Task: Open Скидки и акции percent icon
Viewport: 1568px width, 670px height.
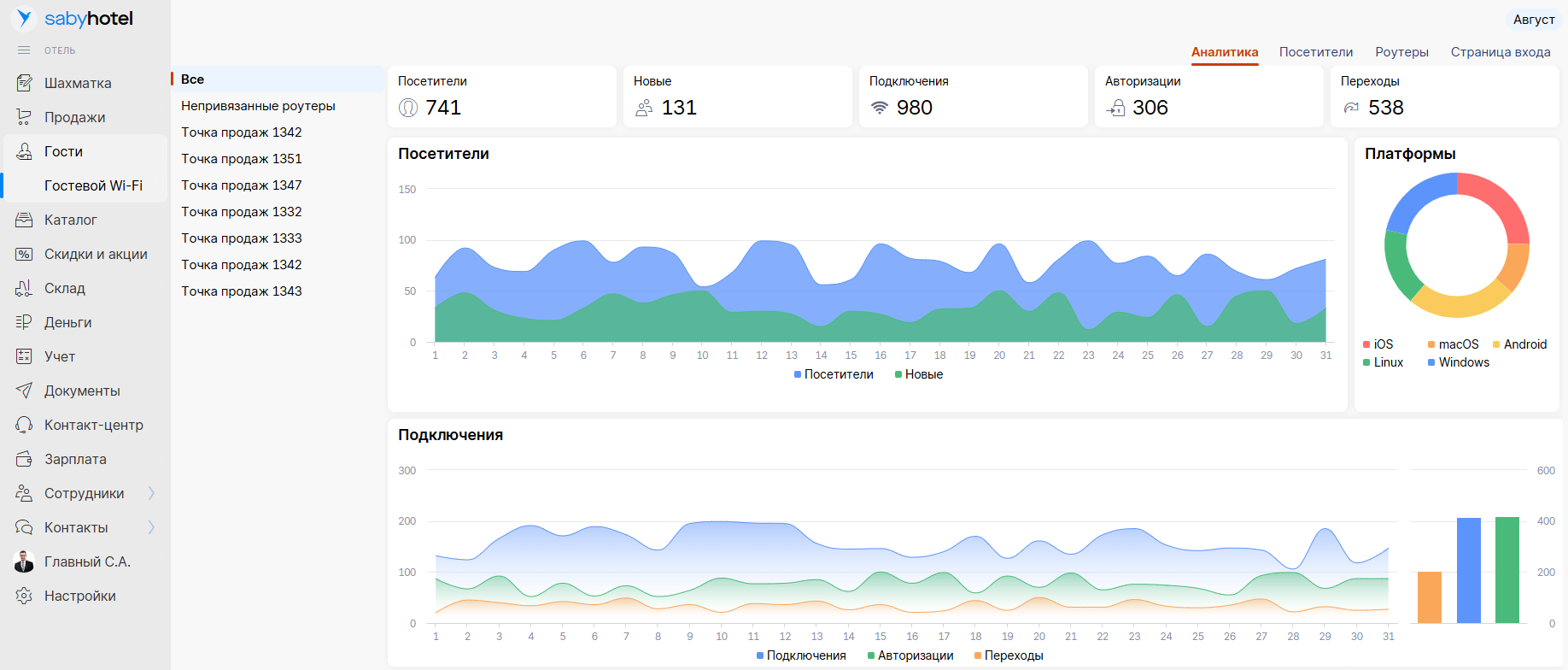Action: pyautogui.click(x=24, y=254)
